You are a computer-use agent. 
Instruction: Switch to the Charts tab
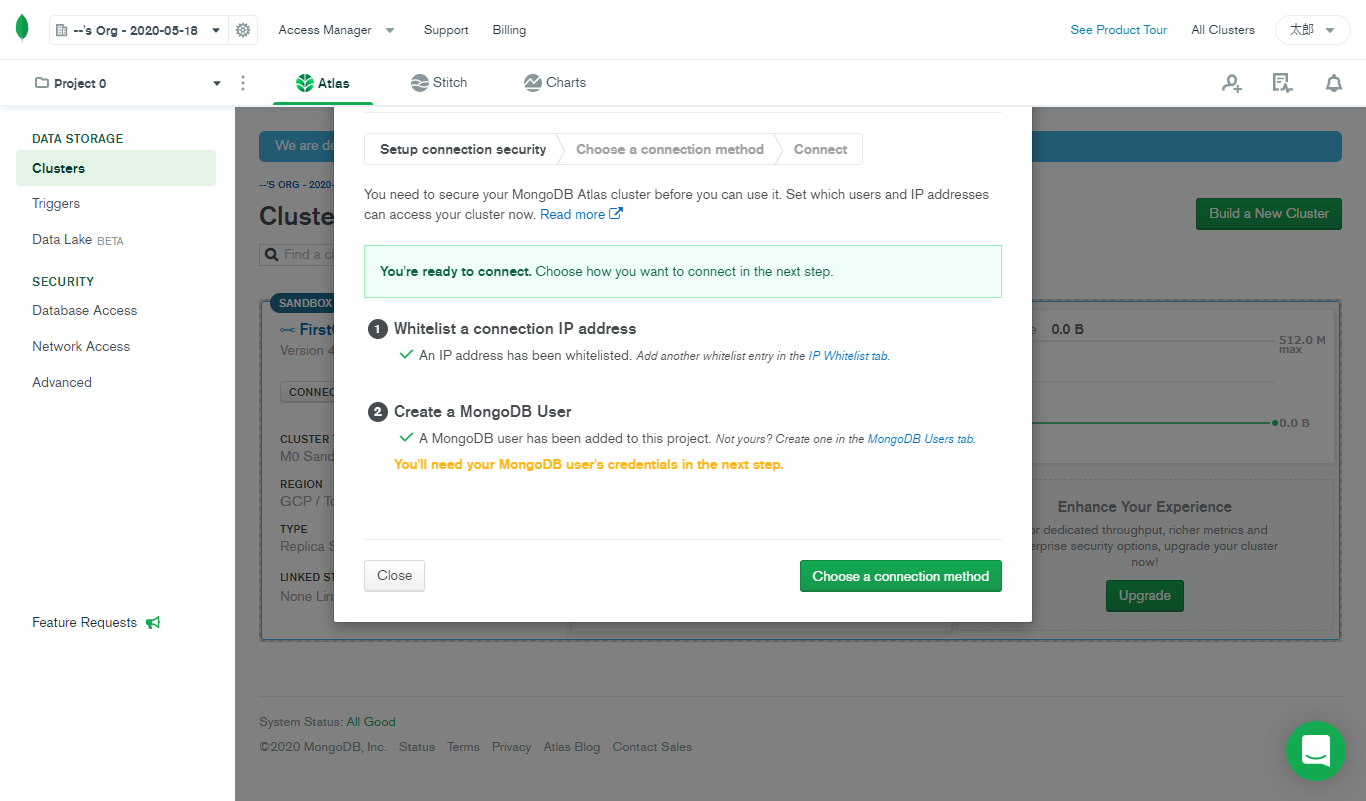coord(555,83)
